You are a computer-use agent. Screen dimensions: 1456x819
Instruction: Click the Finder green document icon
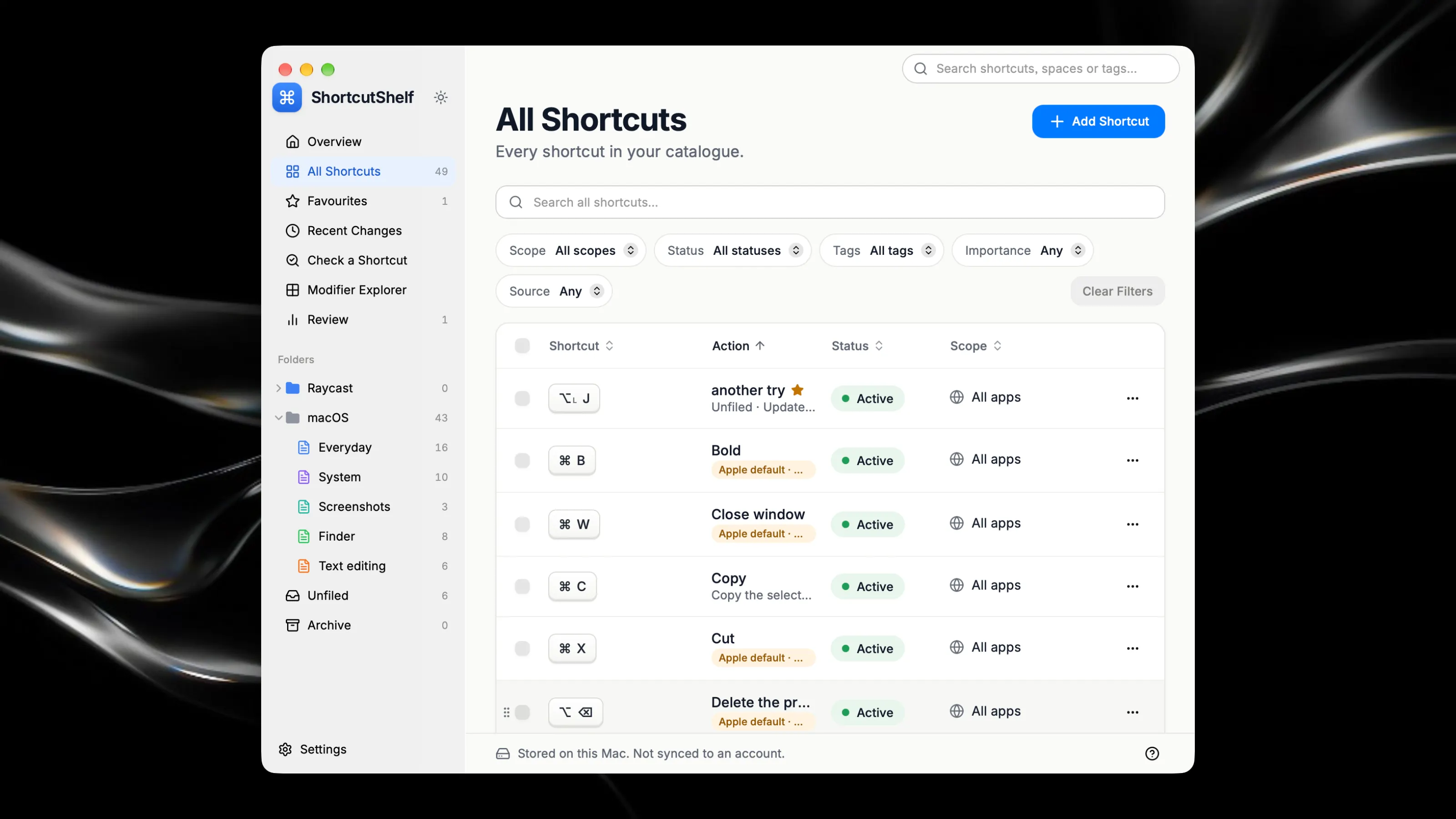(x=303, y=536)
